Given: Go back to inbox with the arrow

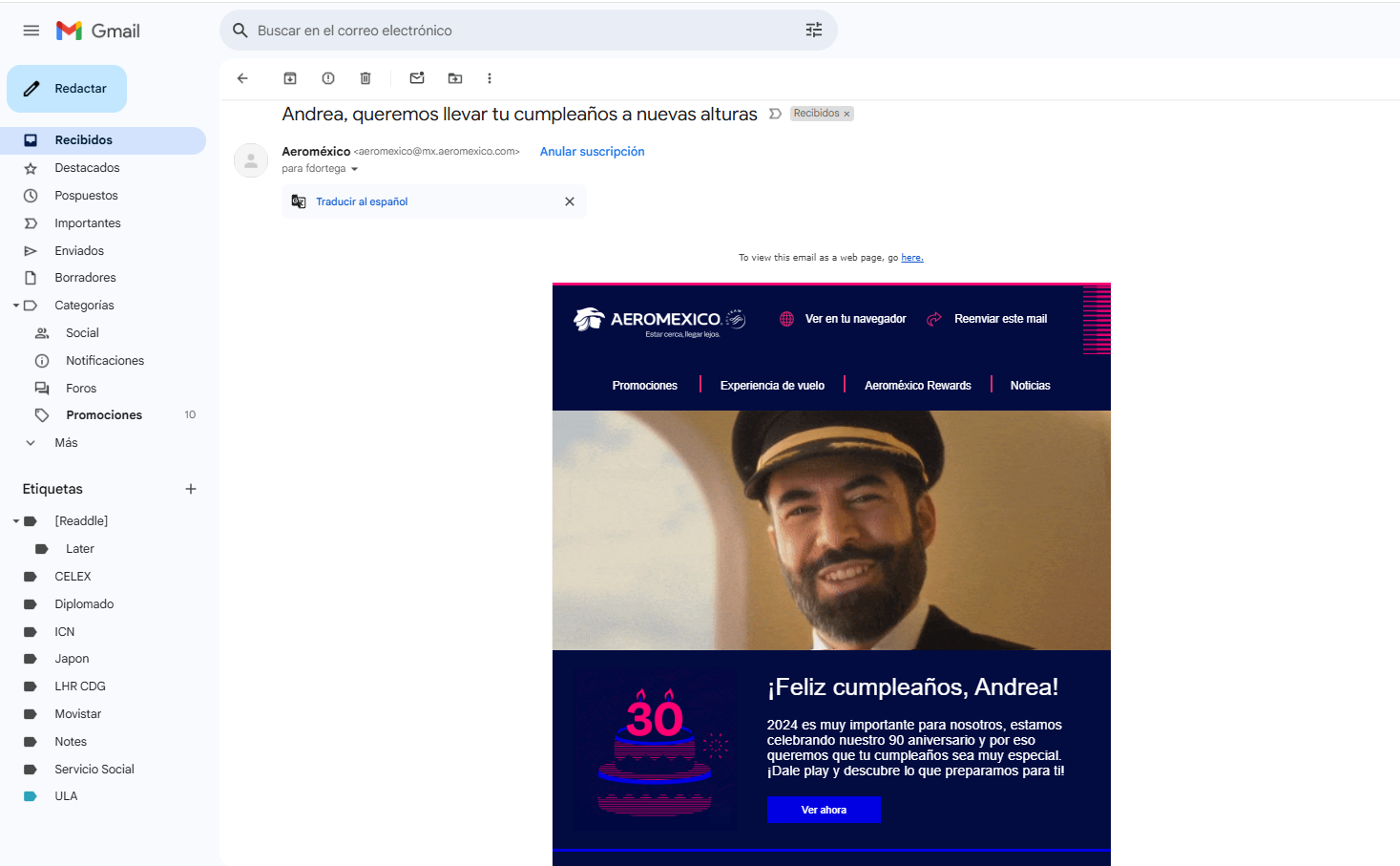Looking at the screenshot, I should pos(242,78).
